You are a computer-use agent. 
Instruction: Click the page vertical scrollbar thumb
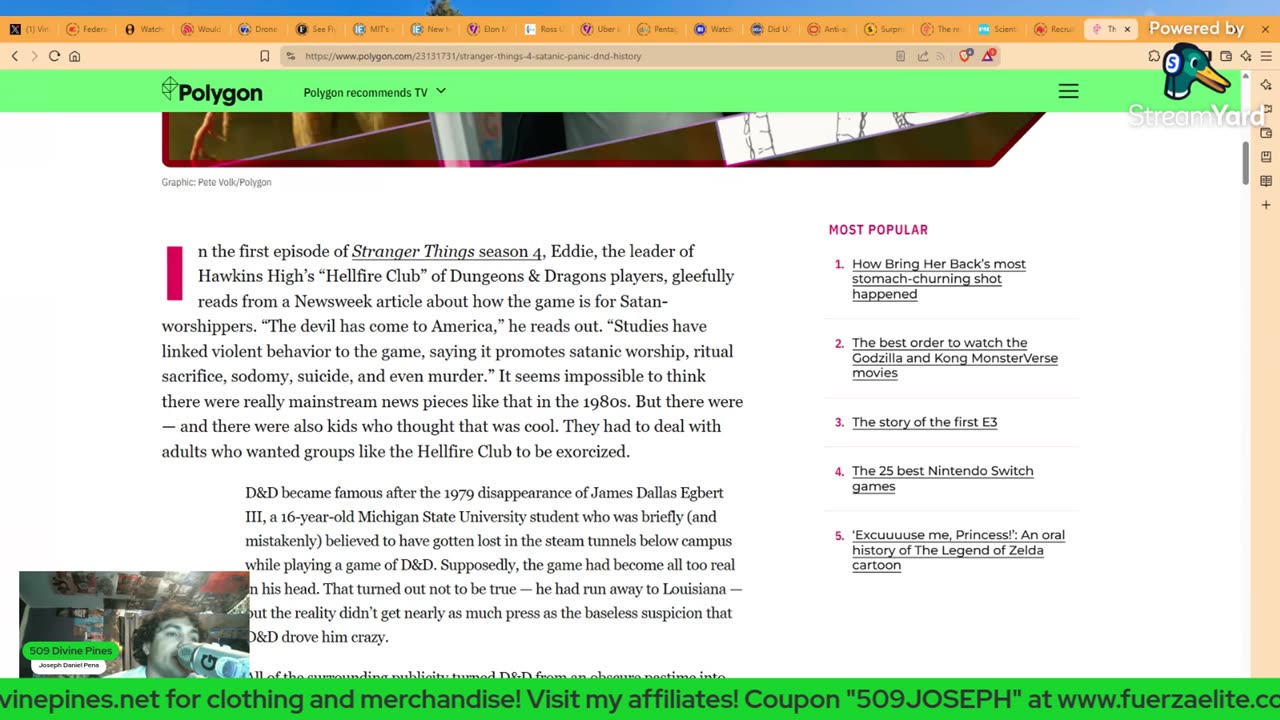tap(1245, 162)
